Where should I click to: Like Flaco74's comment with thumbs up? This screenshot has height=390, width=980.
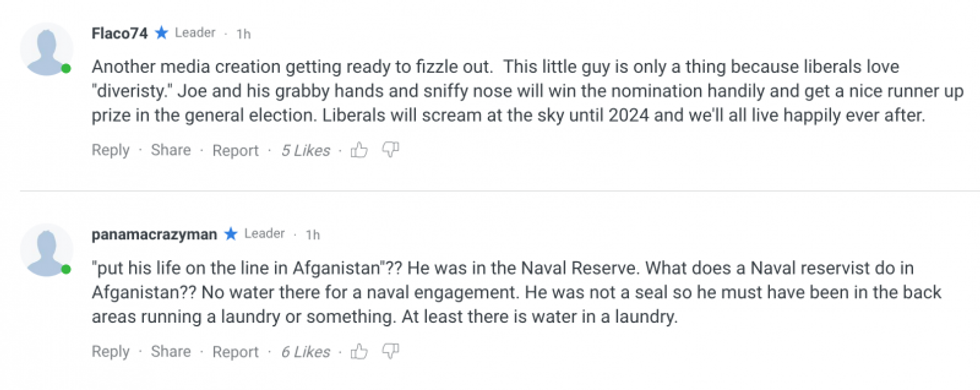[x=359, y=150]
